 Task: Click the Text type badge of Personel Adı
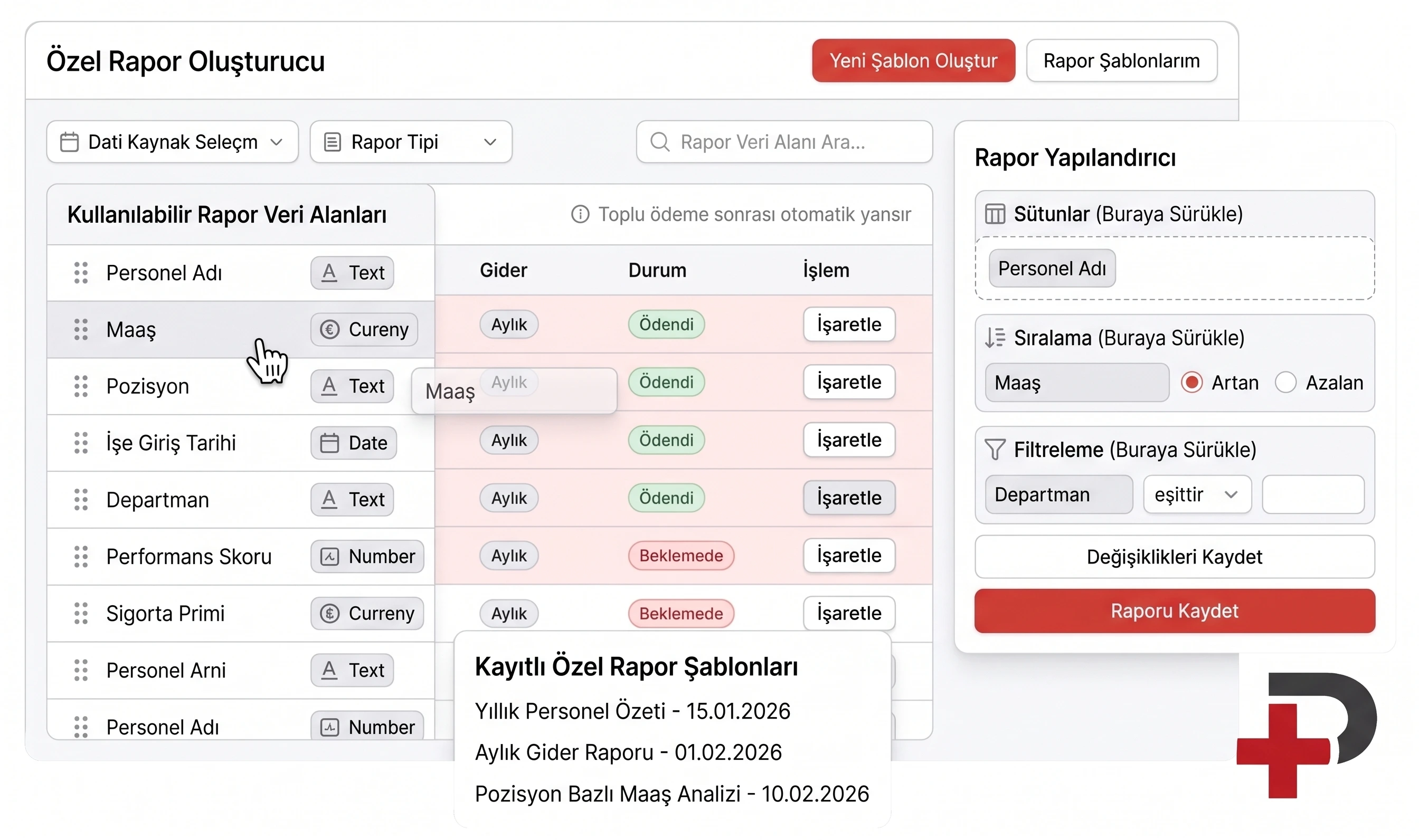[x=352, y=273]
